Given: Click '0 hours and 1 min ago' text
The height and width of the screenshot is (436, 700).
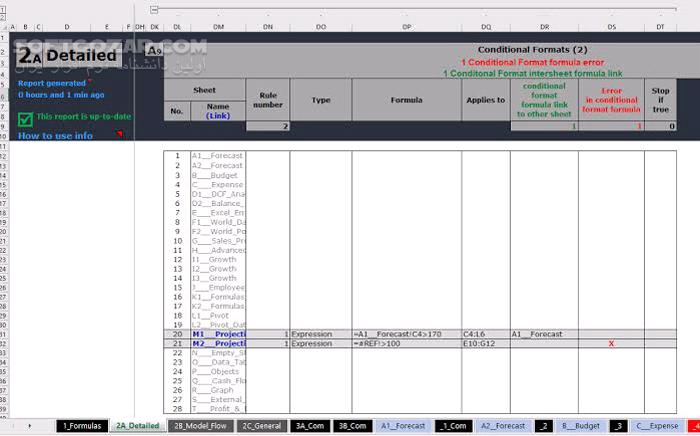Looking at the screenshot, I should click(x=61, y=95).
